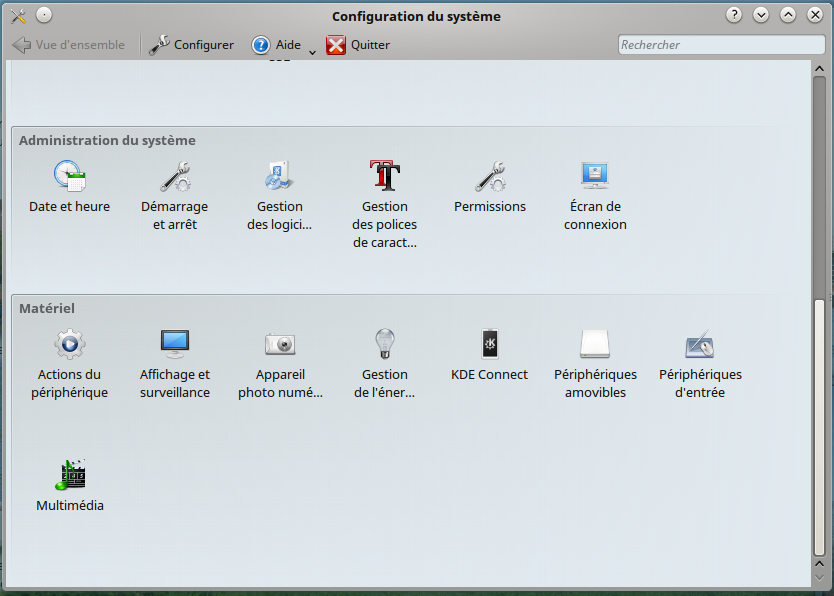Screen dimensions: 834x596
Task: Open the Multimédia settings
Action: 70,476
